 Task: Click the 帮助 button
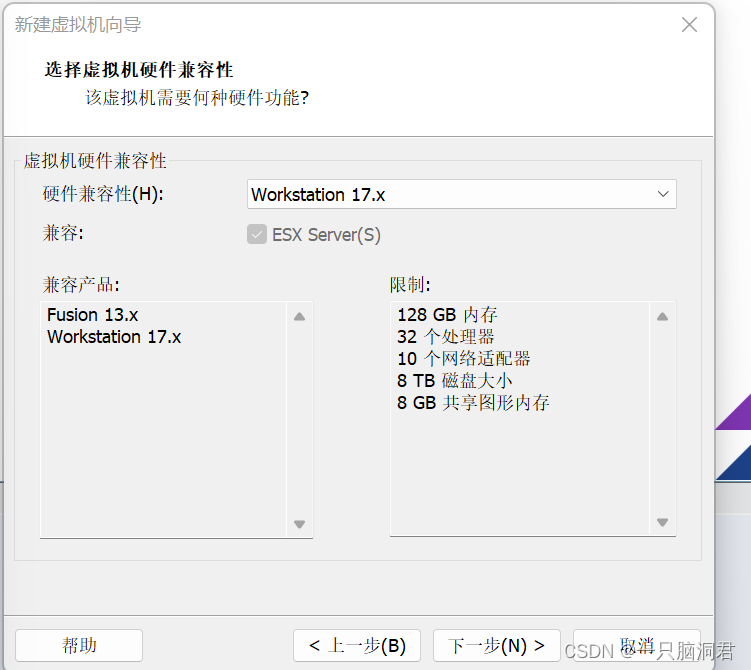point(79,645)
